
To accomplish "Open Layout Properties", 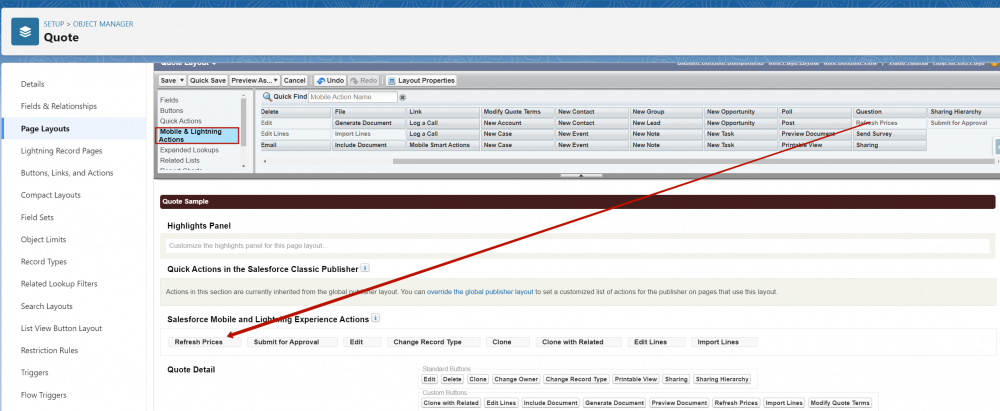I will pyautogui.click(x=421, y=81).
